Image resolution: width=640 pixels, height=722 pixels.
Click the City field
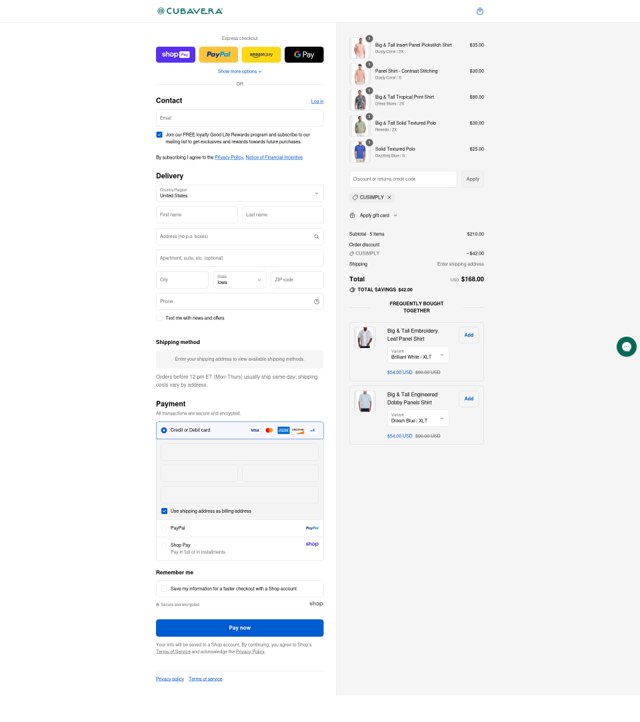pyautogui.click(x=182, y=280)
